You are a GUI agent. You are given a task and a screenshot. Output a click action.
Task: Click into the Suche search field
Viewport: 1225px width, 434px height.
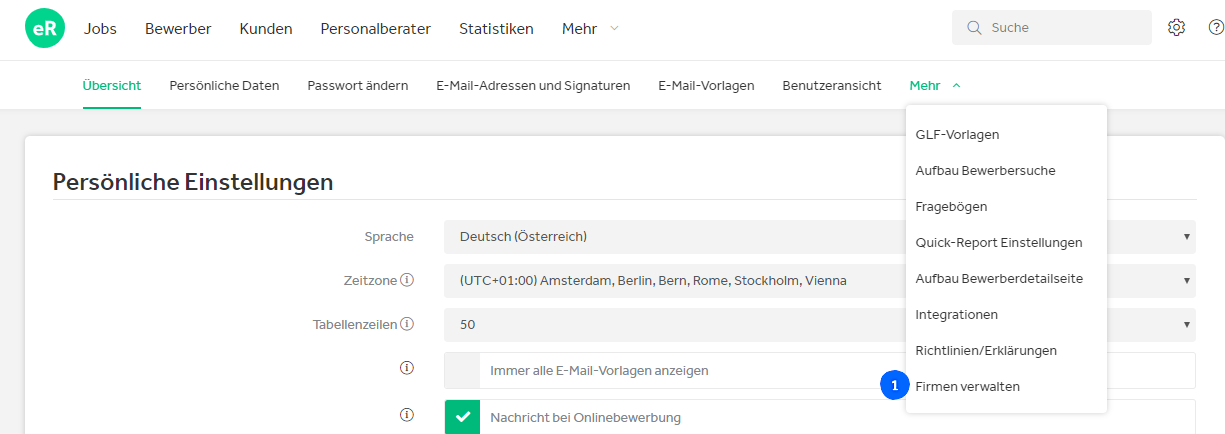point(1052,28)
